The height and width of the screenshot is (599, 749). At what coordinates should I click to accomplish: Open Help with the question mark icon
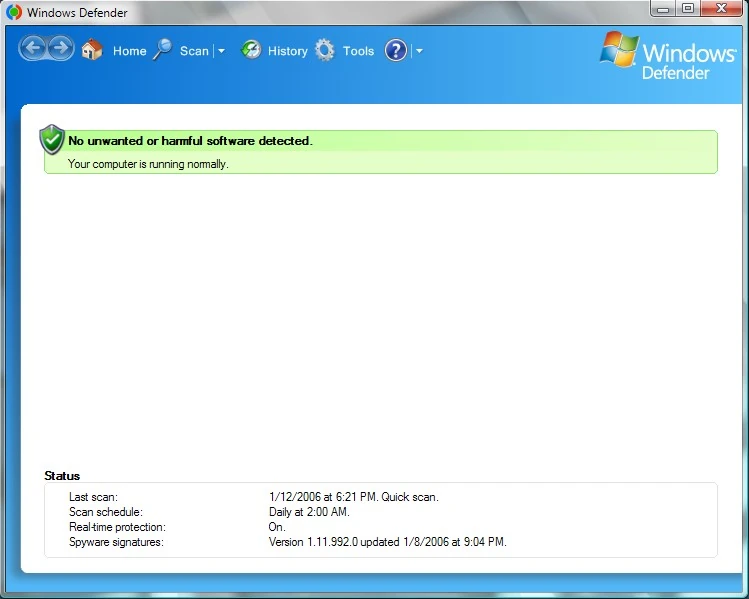click(396, 50)
